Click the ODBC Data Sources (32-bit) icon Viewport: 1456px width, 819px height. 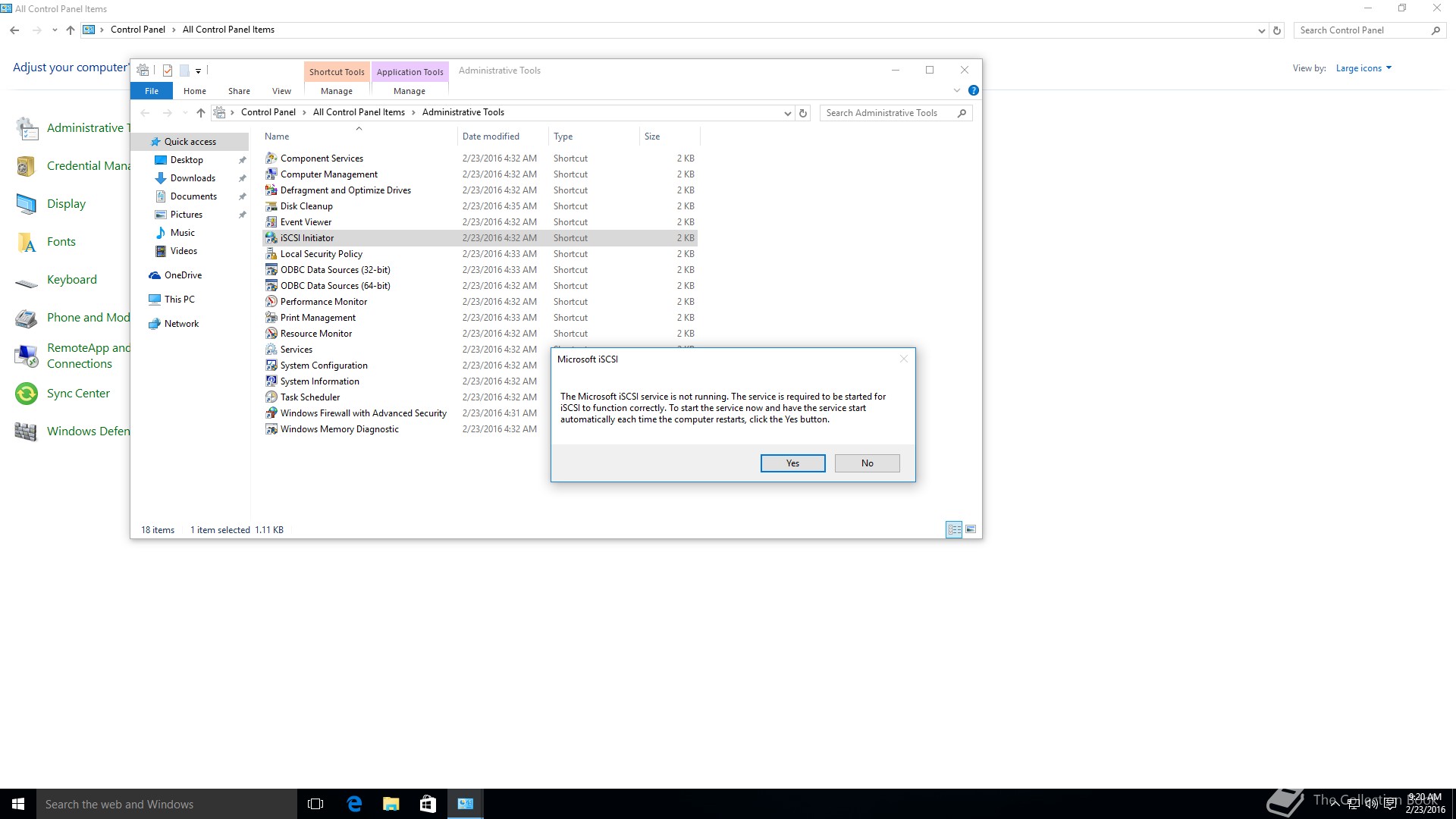[271, 270]
